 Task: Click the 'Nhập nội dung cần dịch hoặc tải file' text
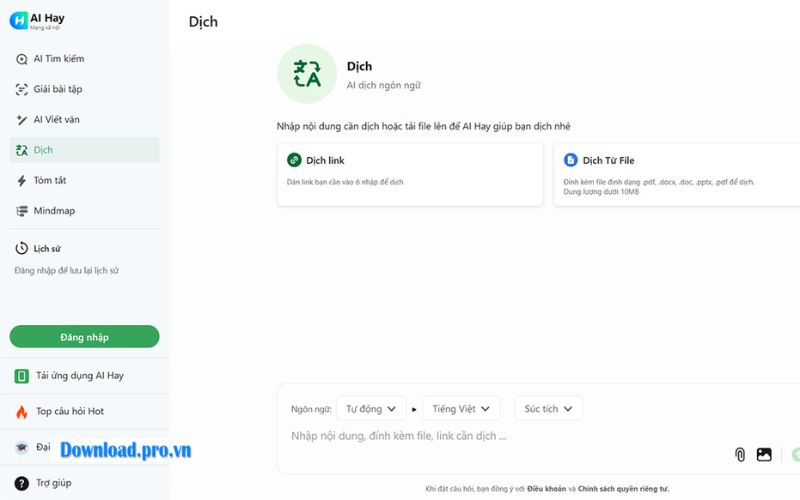coord(423,127)
